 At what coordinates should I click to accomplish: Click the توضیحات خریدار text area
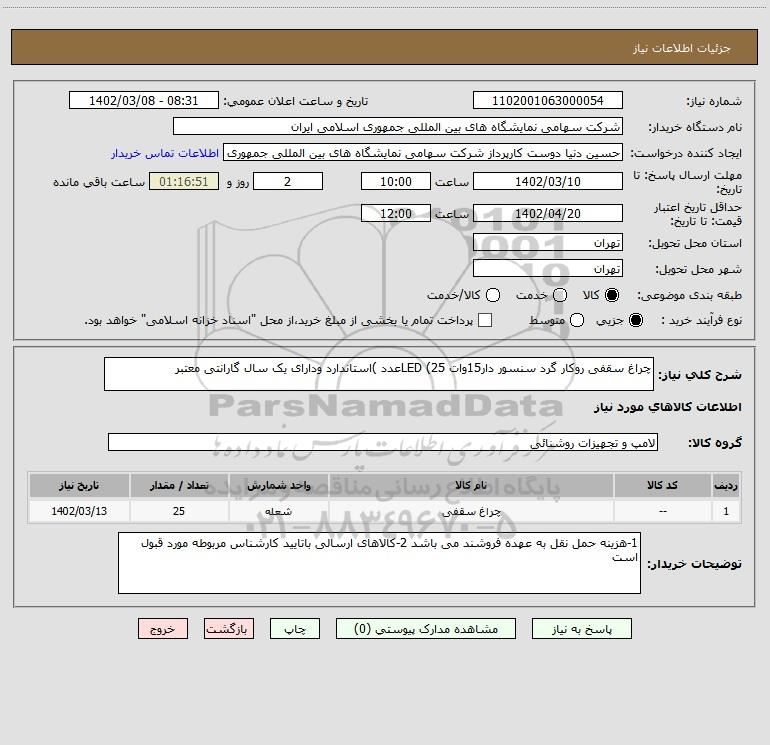[x=379, y=563]
